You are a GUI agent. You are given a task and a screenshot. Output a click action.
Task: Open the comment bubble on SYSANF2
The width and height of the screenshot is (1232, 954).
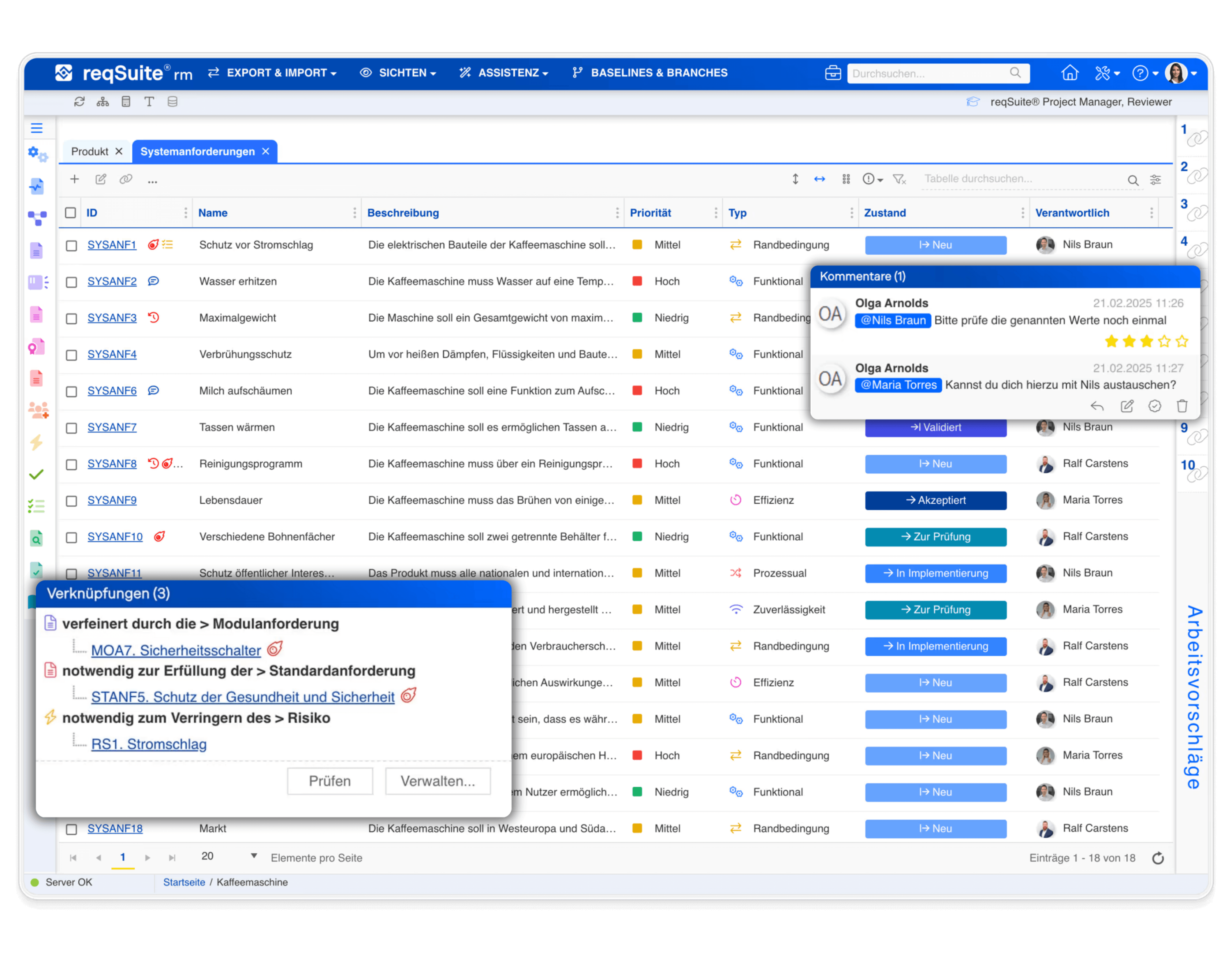153,281
